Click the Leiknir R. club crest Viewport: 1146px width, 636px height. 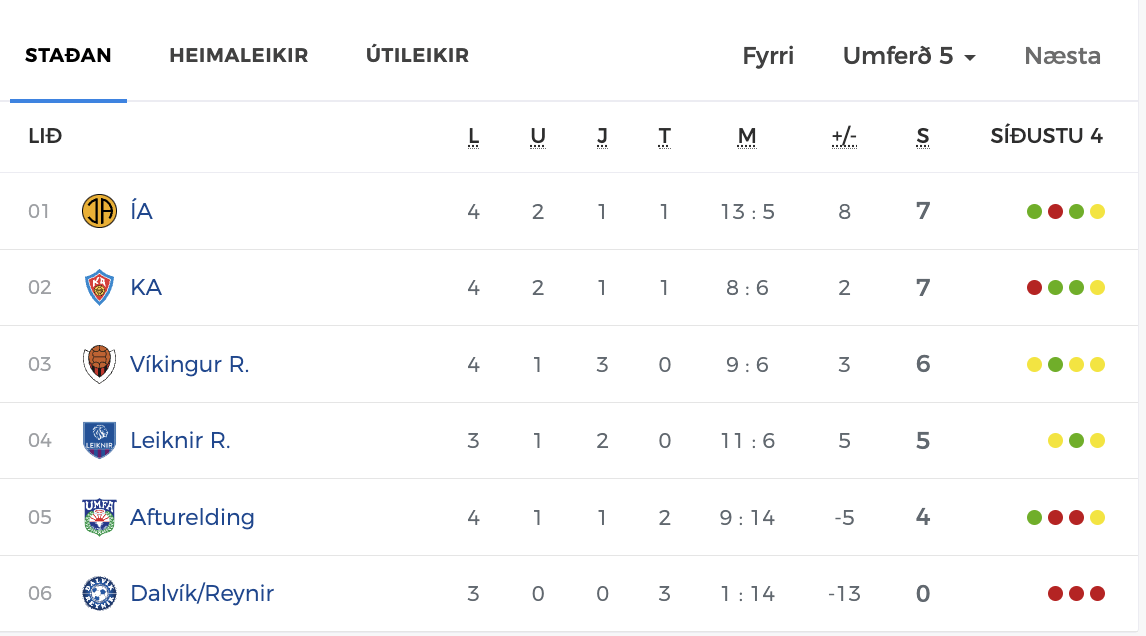tap(99, 440)
